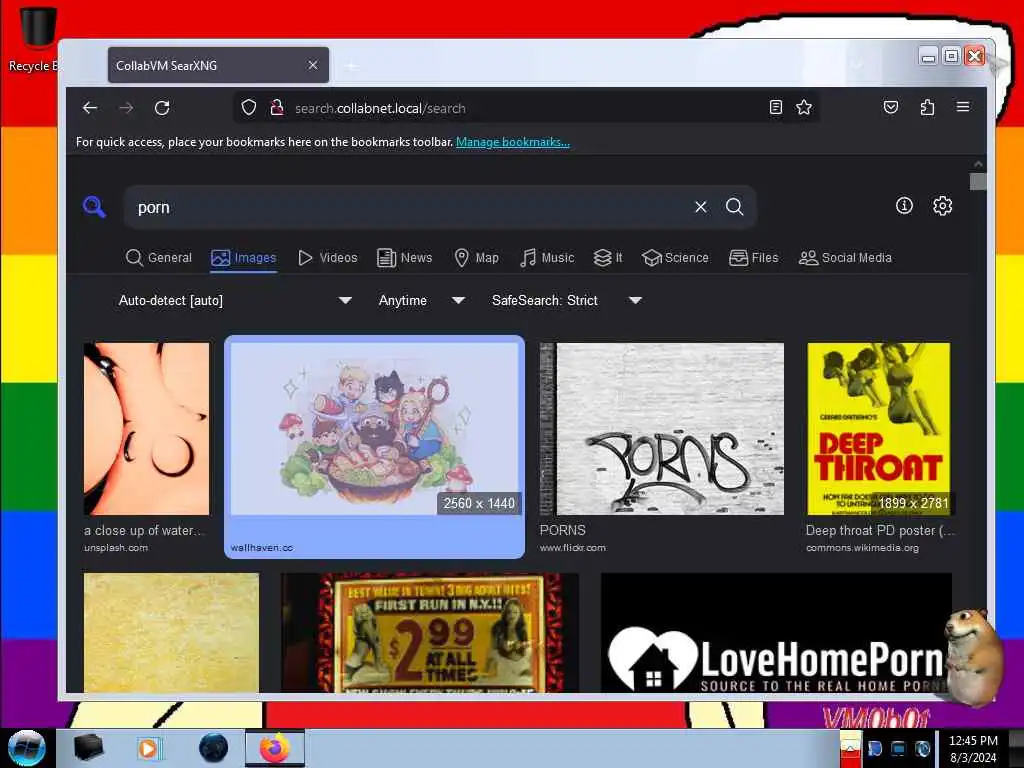Open the Manage bookmarks link
This screenshot has width=1024, height=768.
click(513, 142)
